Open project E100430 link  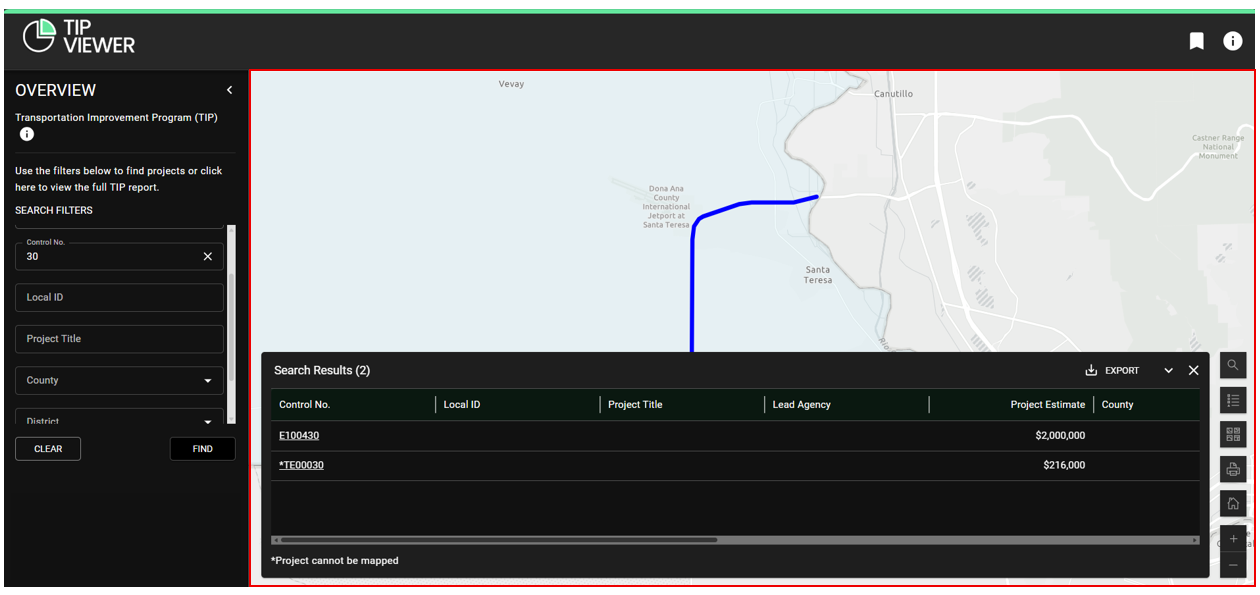click(299, 435)
